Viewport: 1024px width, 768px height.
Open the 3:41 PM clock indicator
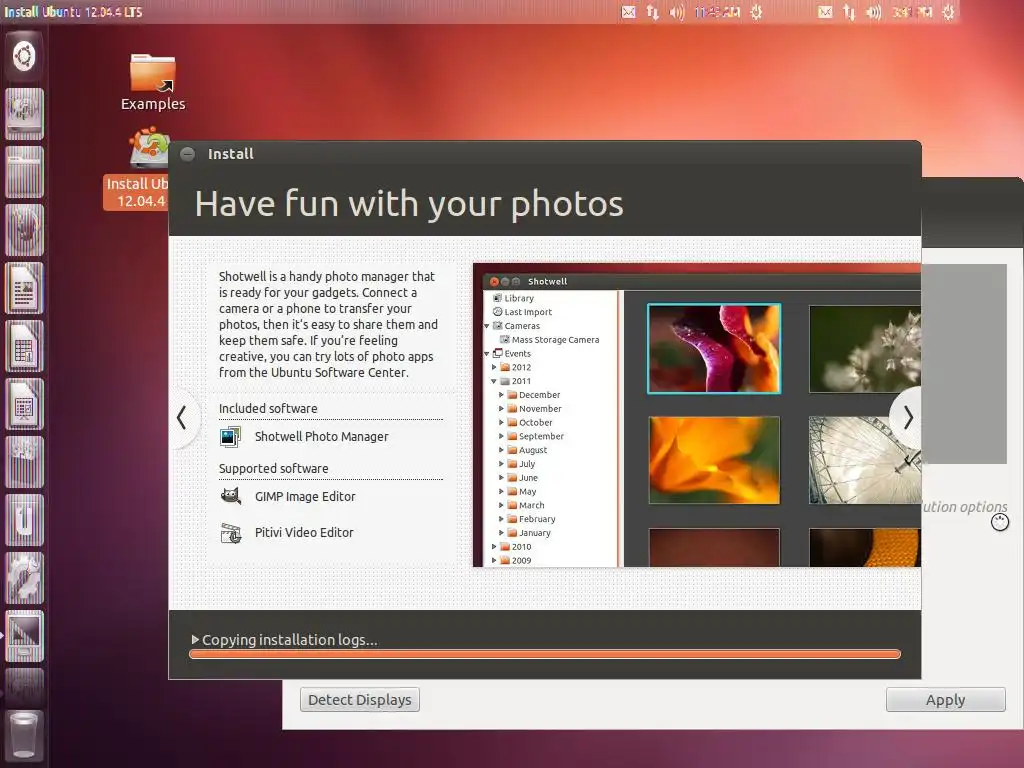[912, 12]
